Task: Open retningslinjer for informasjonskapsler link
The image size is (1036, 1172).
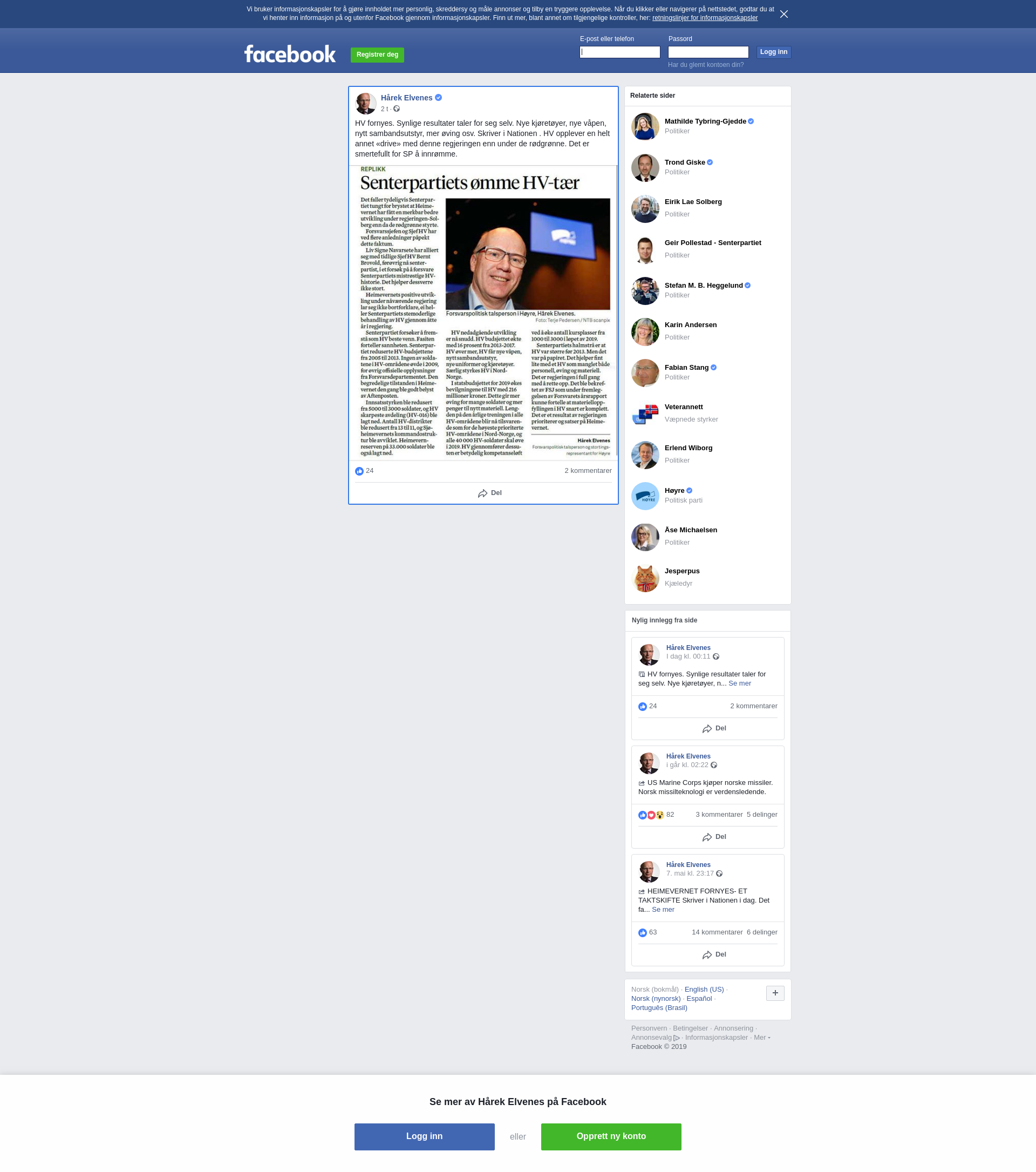Action: click(x=705, y=18)
